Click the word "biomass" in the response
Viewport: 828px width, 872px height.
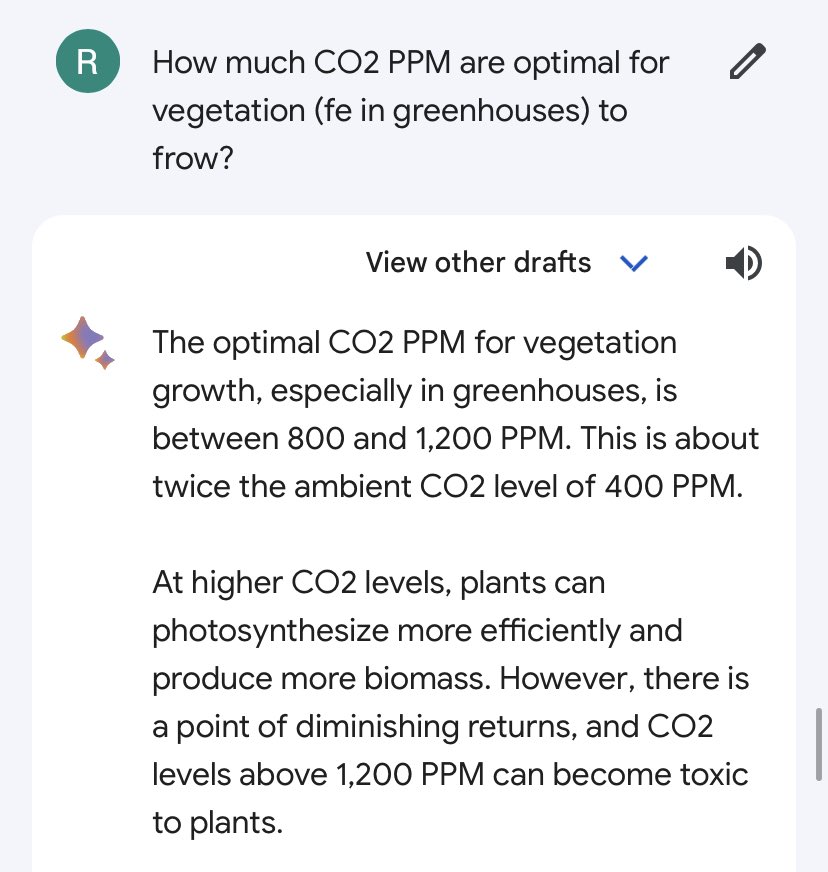tap(427, 679)
